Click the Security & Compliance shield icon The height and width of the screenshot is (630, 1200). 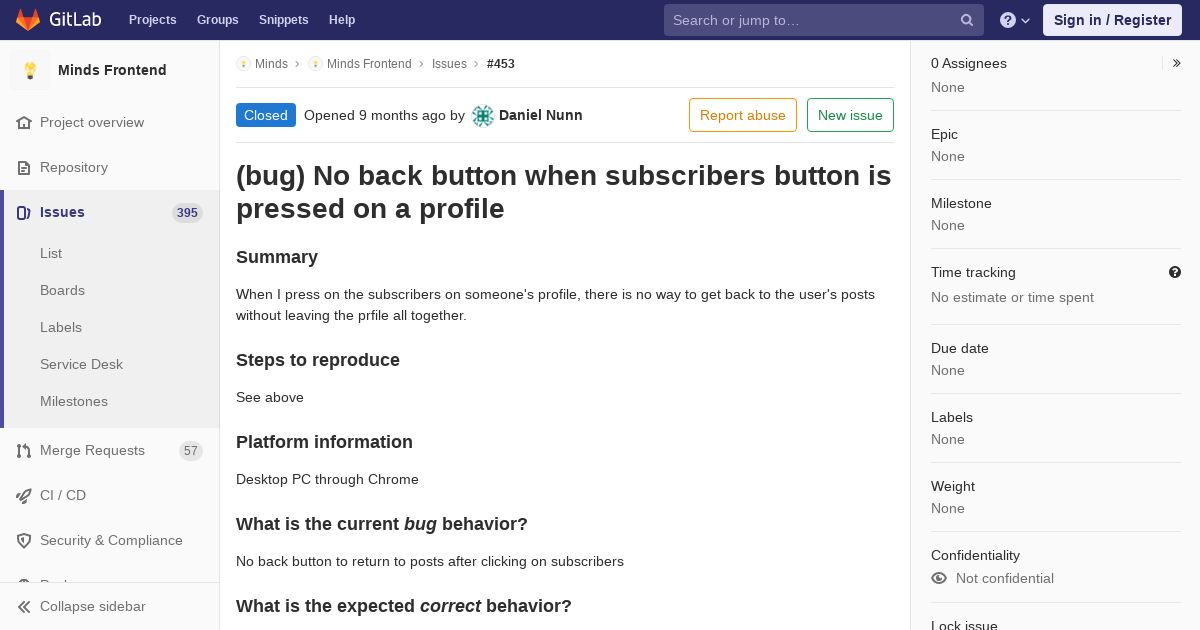click(24, 541)
